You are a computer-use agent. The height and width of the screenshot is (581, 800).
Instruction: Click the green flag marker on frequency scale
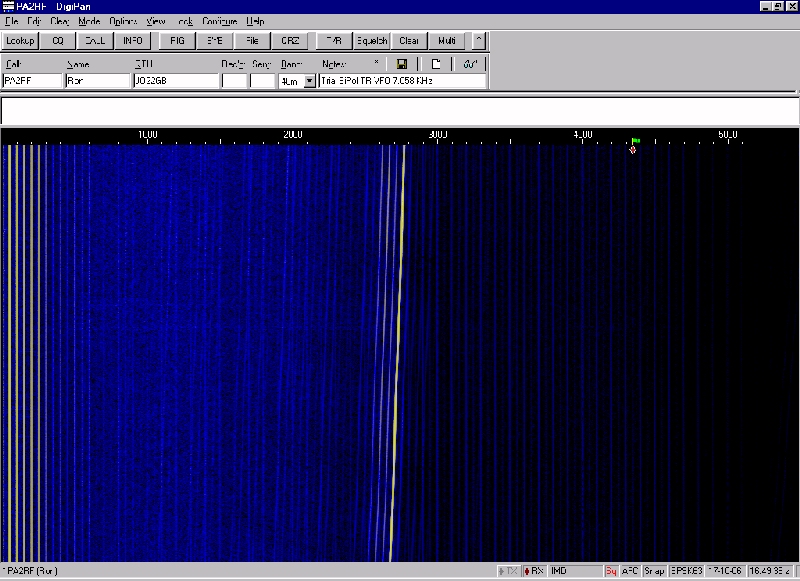635,142
